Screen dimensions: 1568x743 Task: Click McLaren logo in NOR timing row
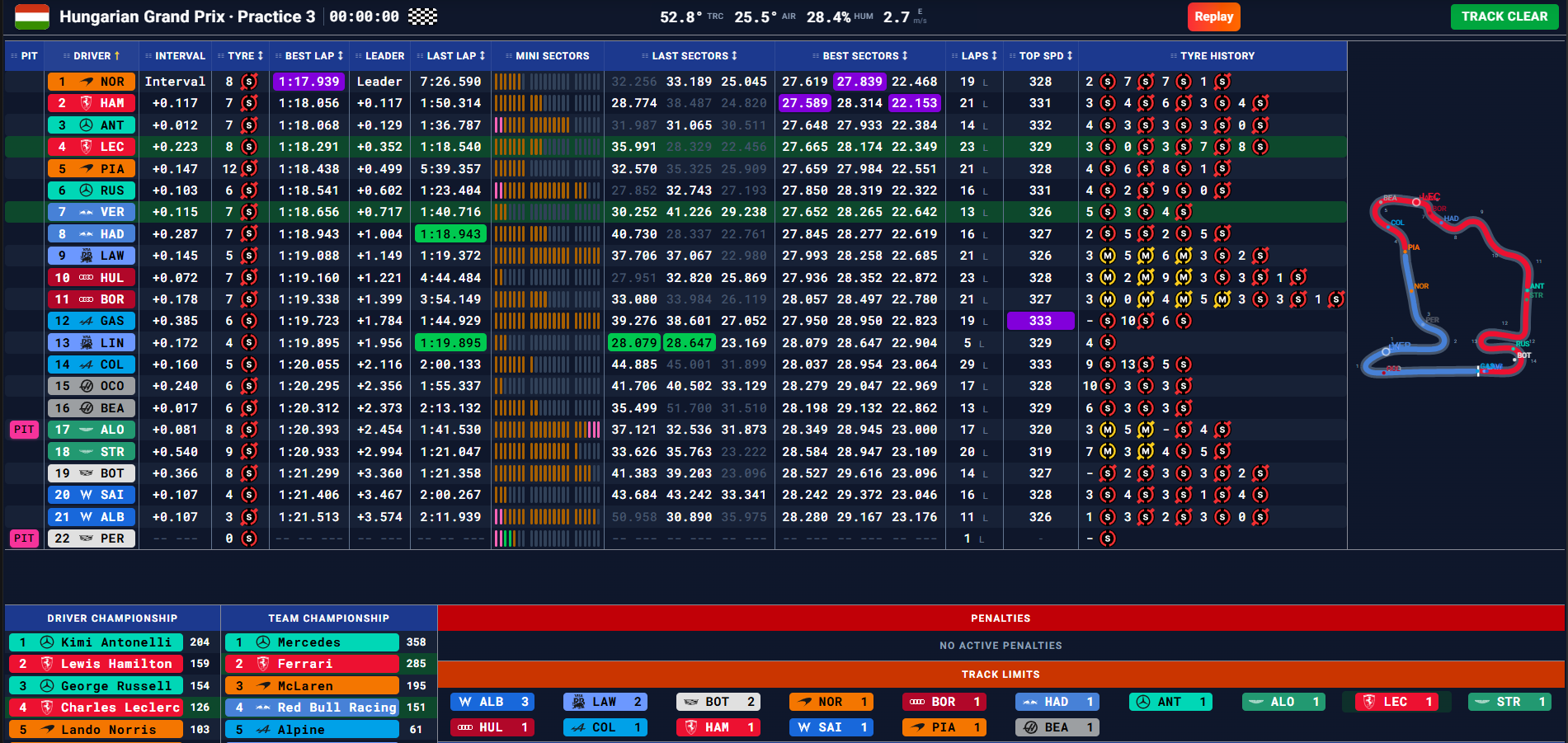point(87,82)
